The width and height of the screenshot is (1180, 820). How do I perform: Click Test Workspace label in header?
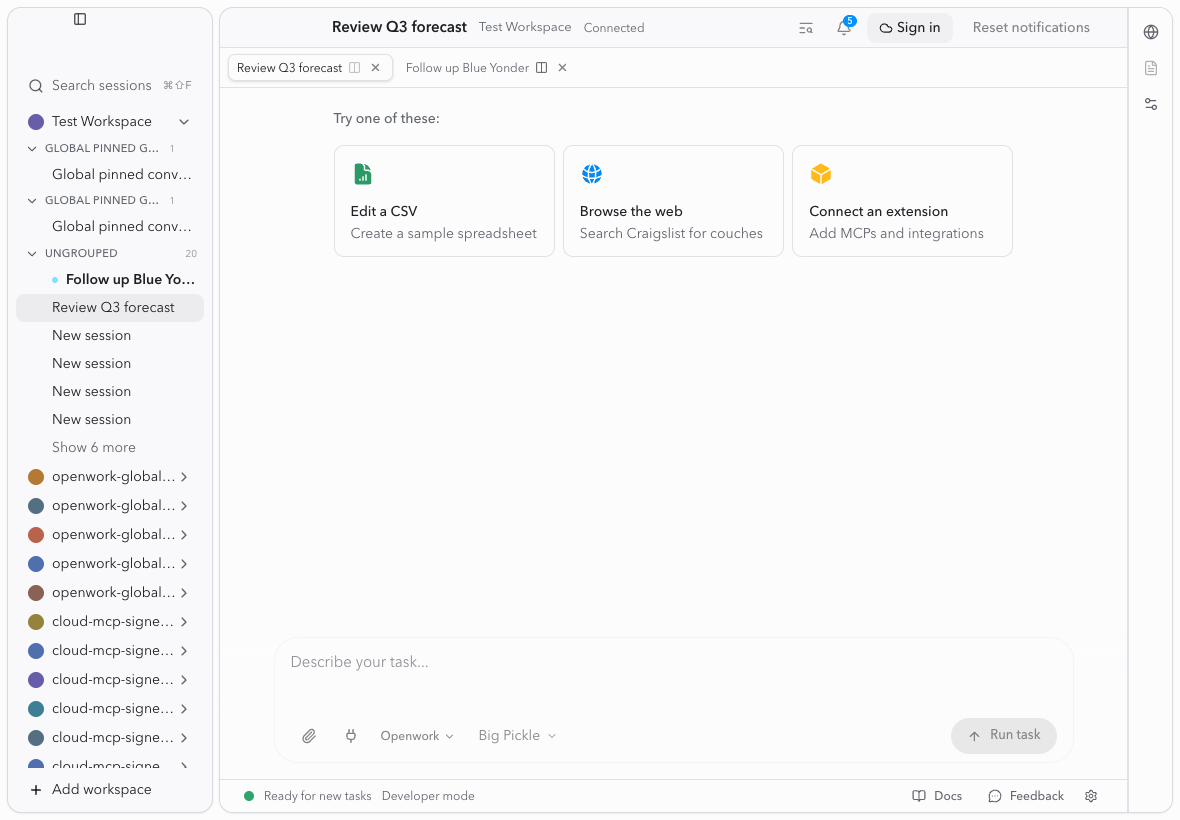coord(525,27)
